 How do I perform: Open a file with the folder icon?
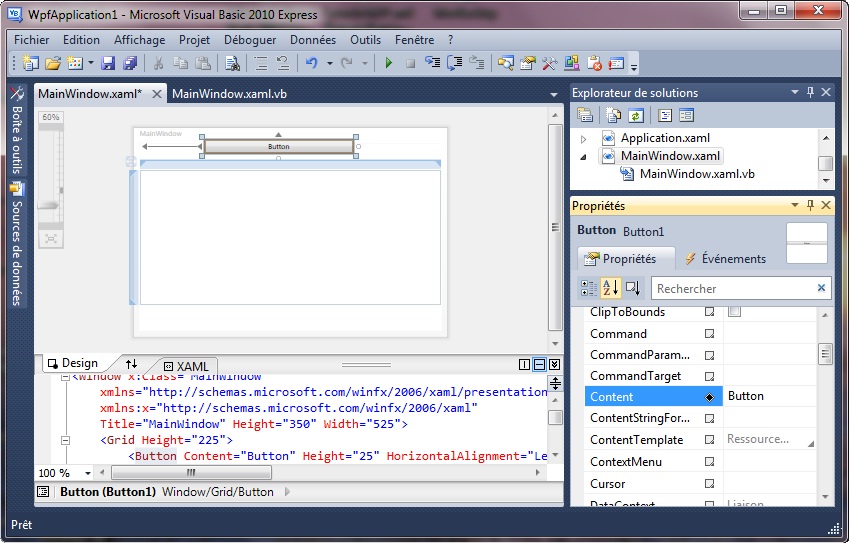click(53, 63)
